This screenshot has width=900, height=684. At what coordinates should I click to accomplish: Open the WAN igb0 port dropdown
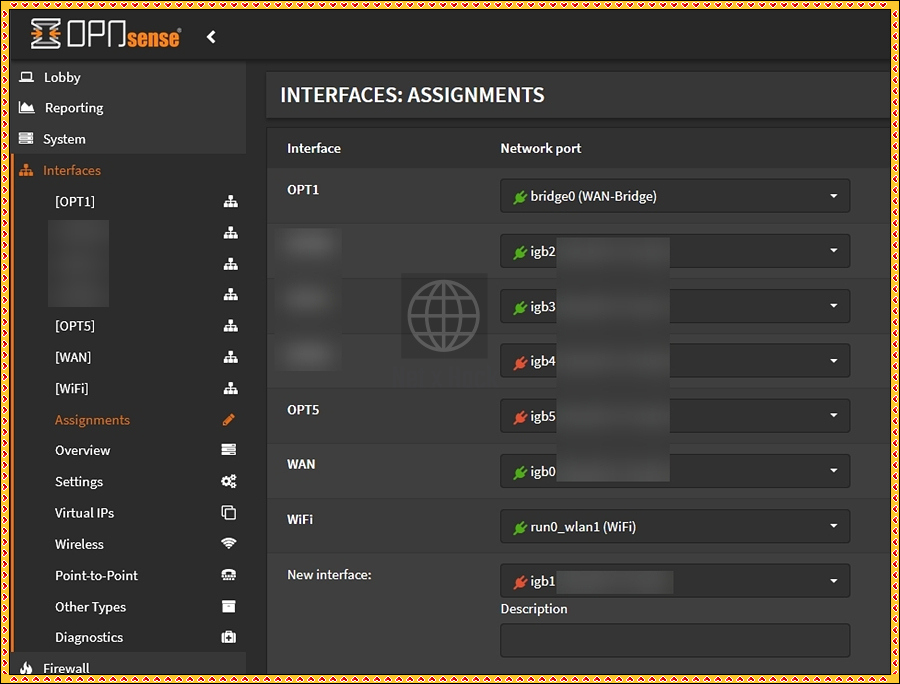675,471
